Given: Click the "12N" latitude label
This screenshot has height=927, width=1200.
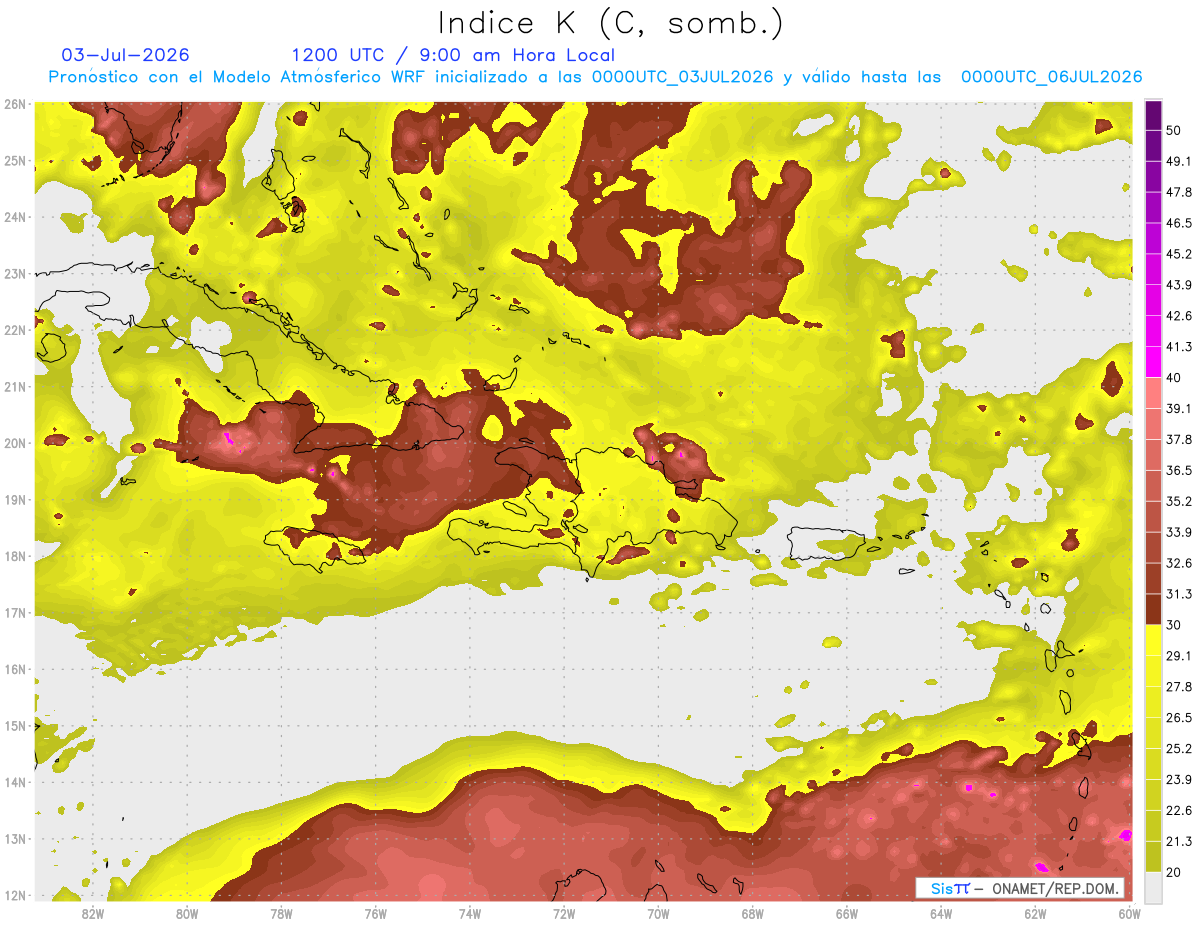Looking at the screenshot, I should [15, 895].
